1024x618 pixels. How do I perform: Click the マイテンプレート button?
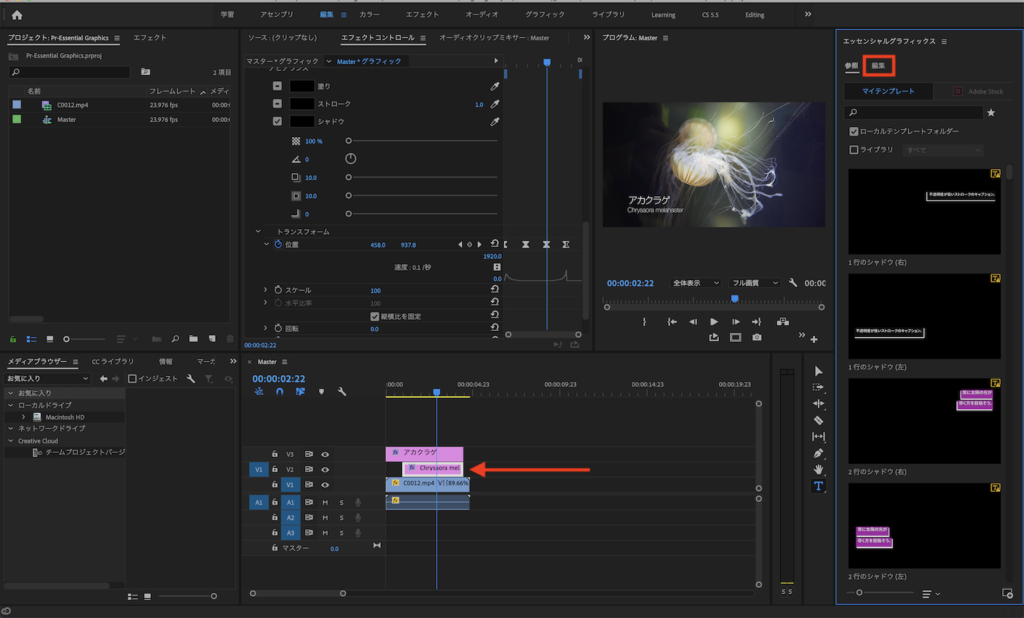coord(889,91)
